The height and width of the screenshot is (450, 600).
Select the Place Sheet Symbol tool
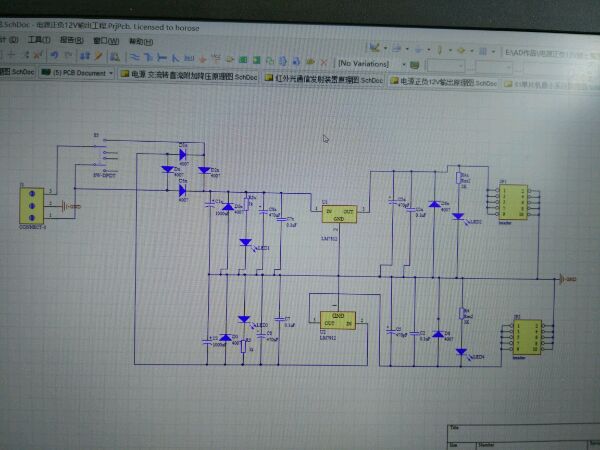pos(243,60)
